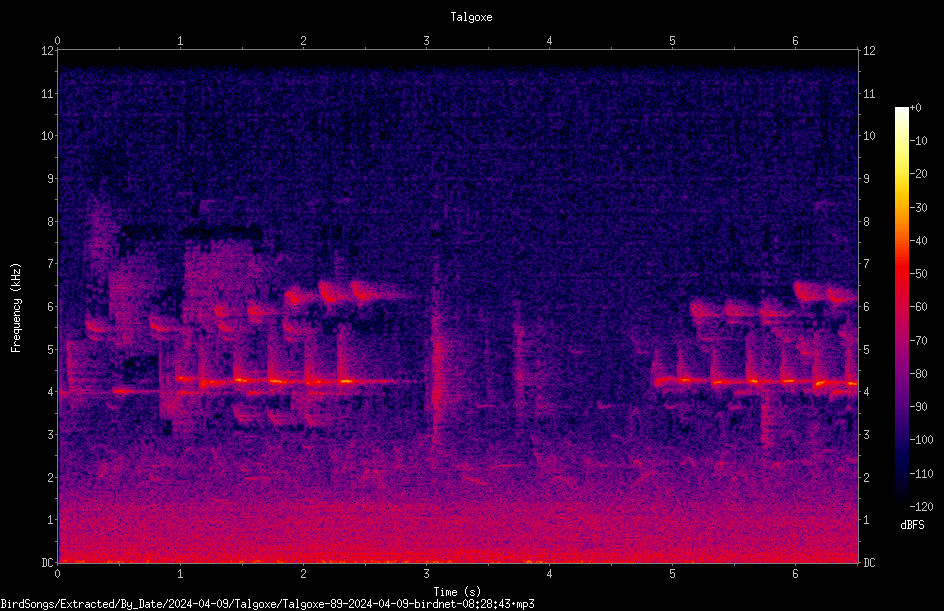
Task: Click the dBFS unit label
Action: coord(912,525)
